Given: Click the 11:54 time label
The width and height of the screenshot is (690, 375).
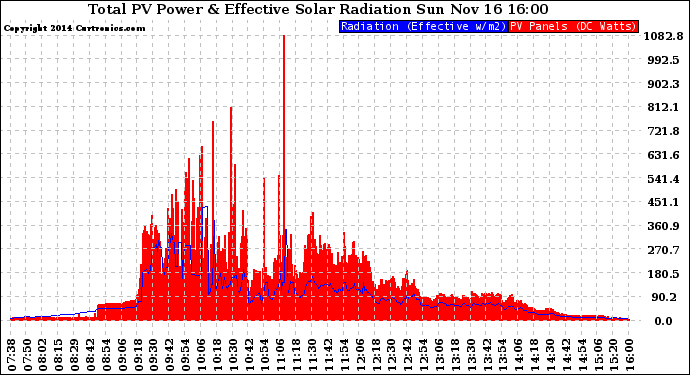Looking at the screenshot, I should [345, 355].
